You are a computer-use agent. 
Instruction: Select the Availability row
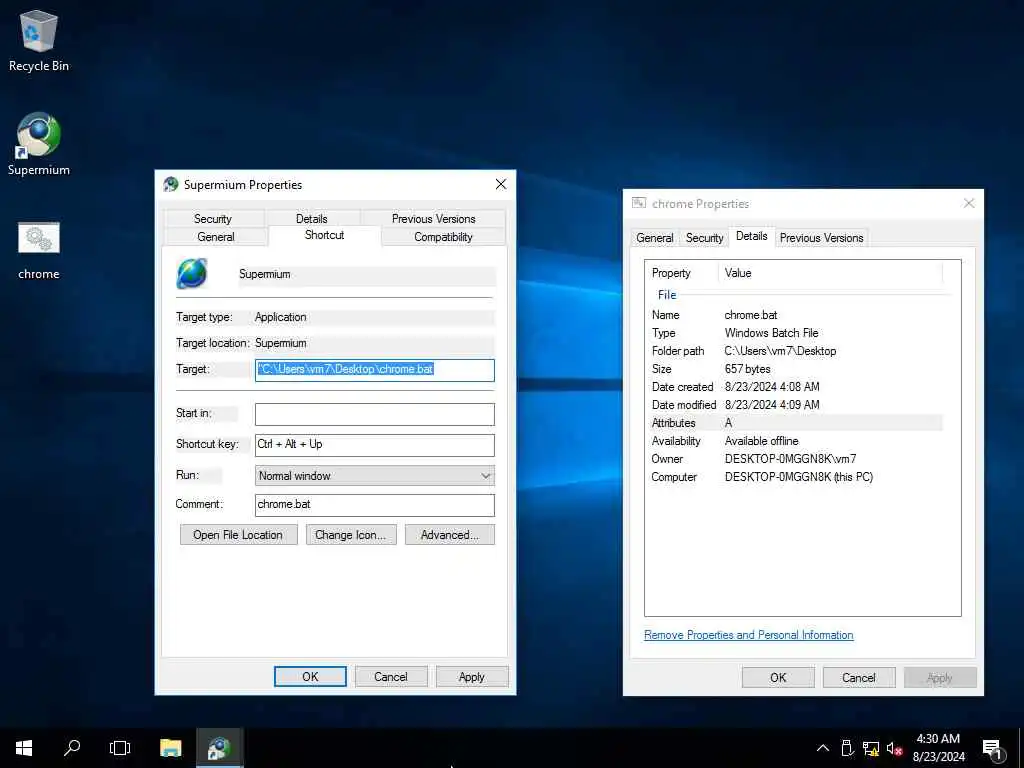point(797,441)
